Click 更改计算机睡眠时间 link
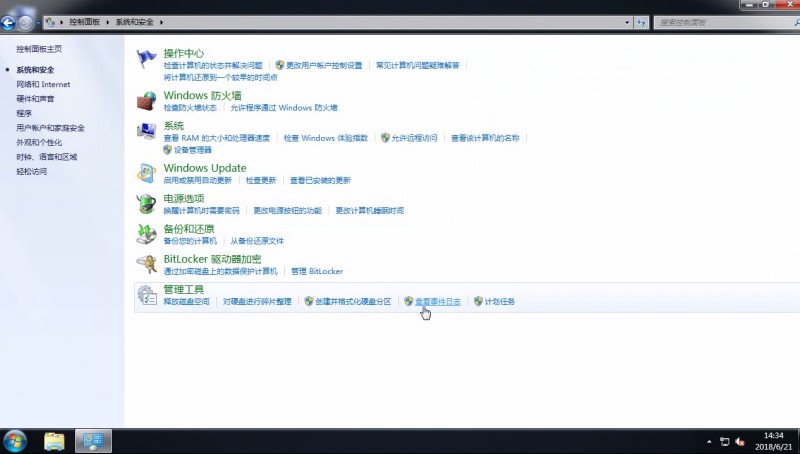The height and width of the screenshot is (454, 800). tap(370, 210)
